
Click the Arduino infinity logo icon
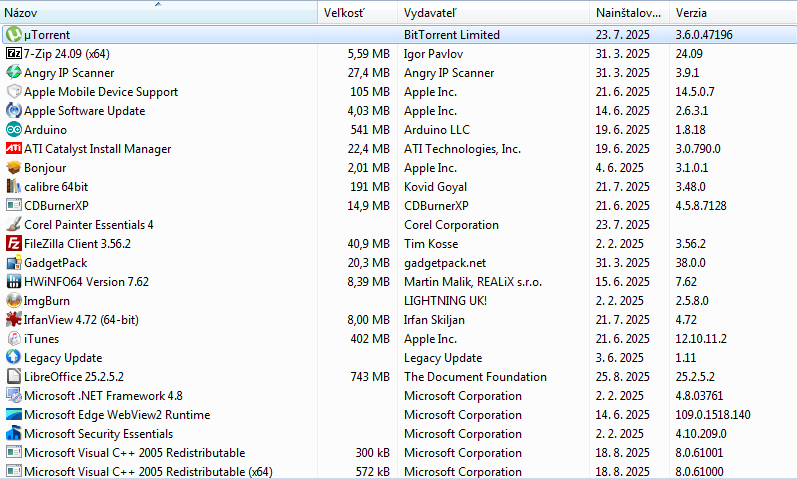[x=14, y=130]
